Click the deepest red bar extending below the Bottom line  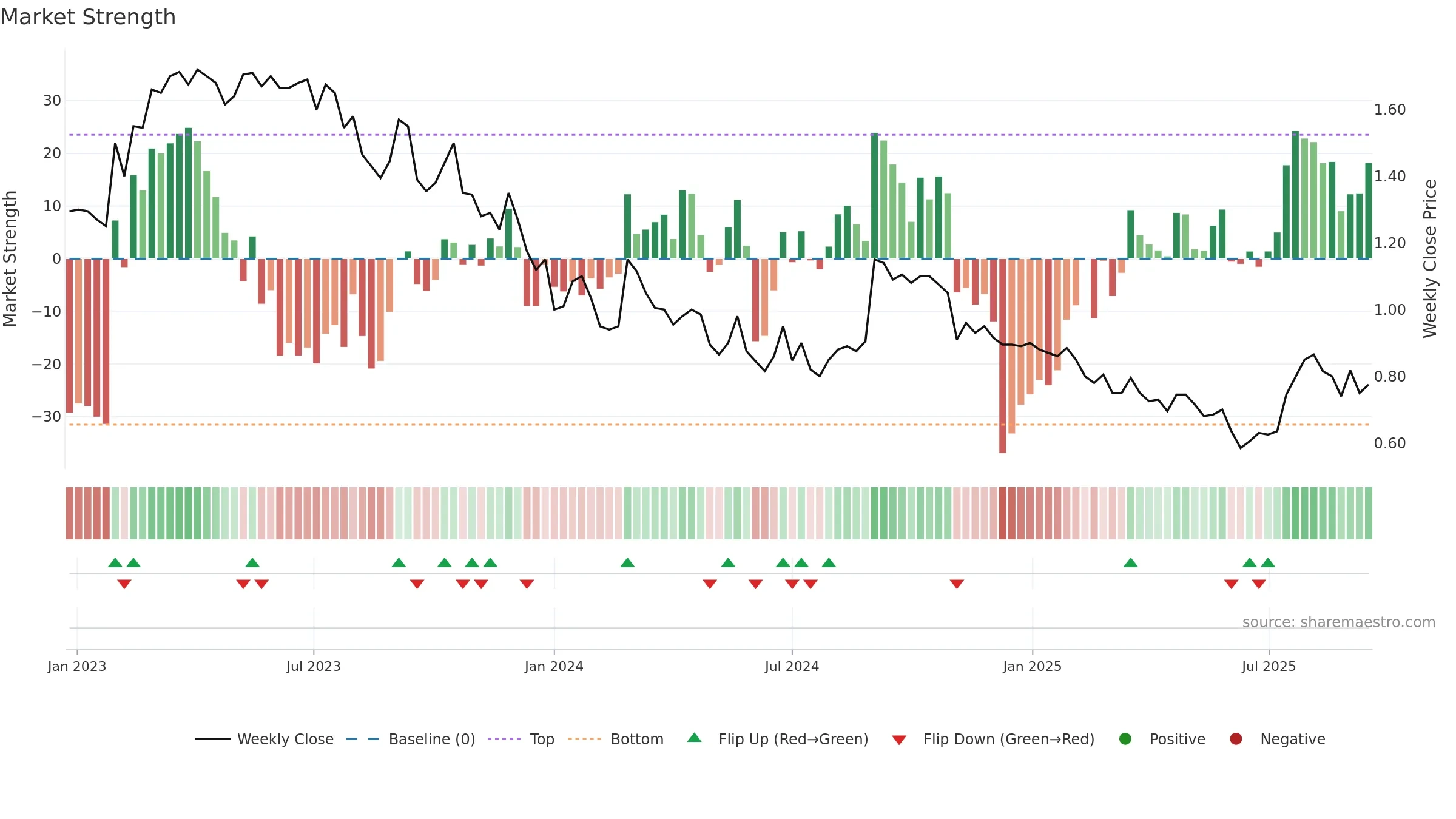(x=1002, y=356)
